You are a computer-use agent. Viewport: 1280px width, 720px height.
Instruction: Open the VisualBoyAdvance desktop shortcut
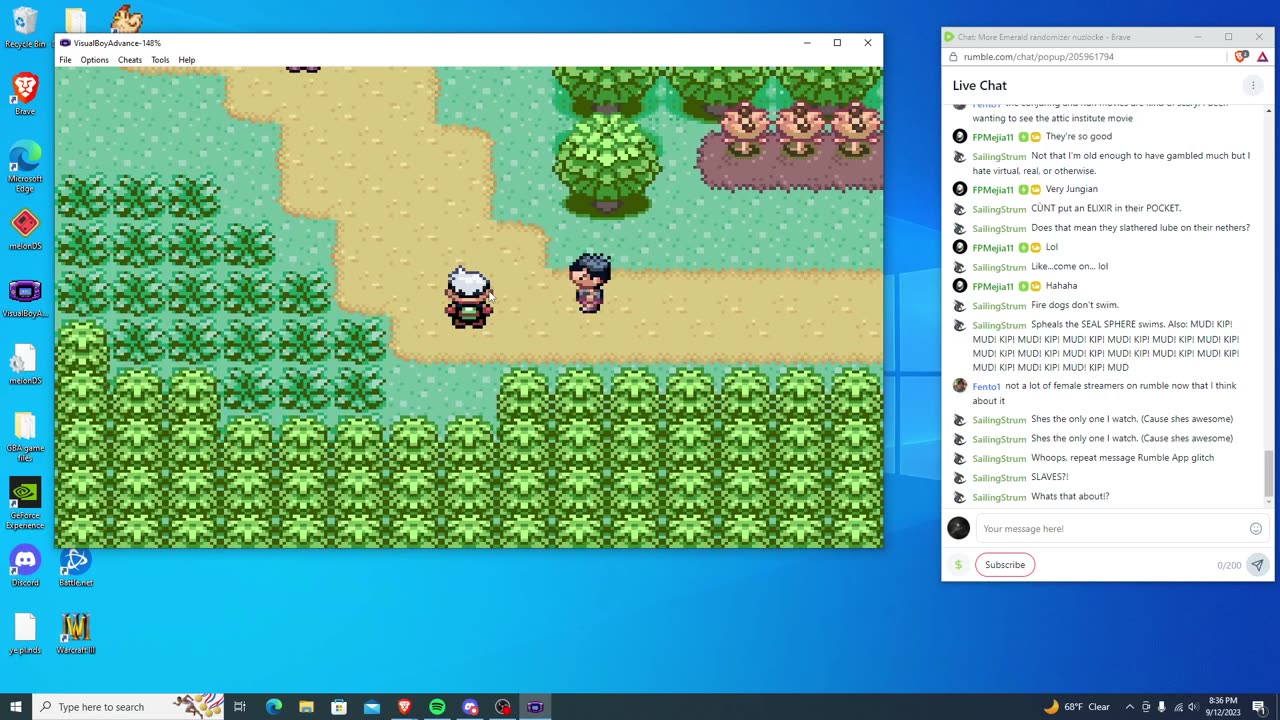coord(25,297)
